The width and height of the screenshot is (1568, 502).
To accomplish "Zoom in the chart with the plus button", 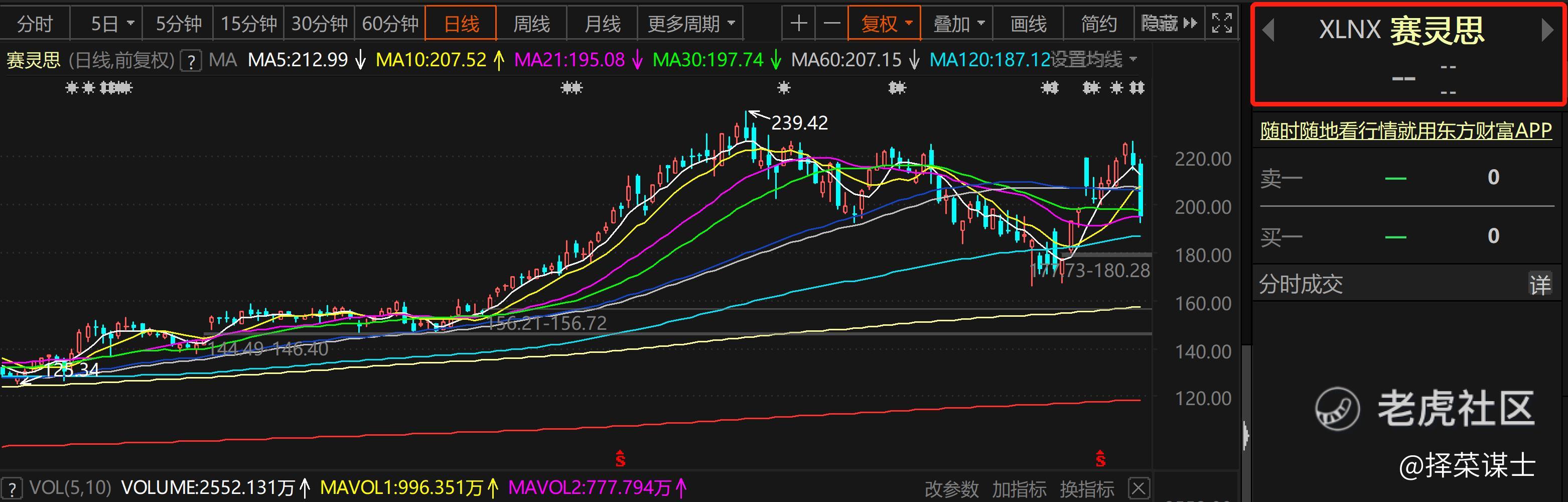I will pyautogui.click(x=799, y=24).
